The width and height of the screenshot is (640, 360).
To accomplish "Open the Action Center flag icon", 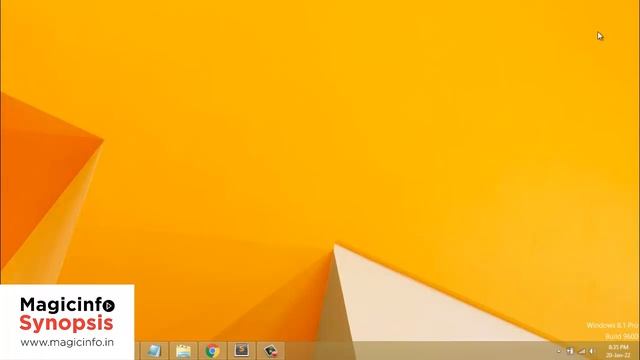I will pos(570,351).
